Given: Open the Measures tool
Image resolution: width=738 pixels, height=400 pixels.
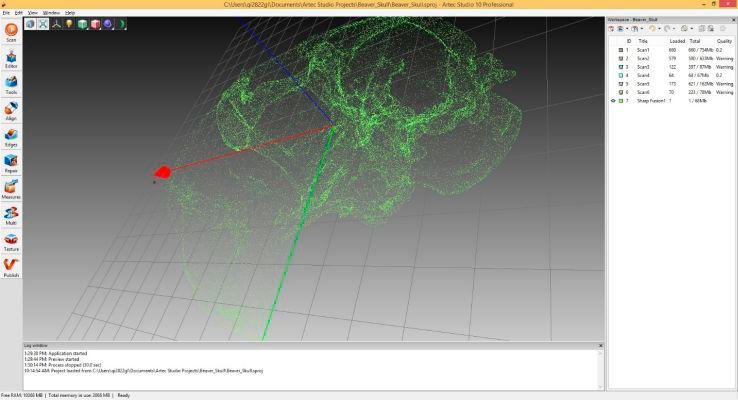Looking at the screenshot, I should pyautogui.click(x=11, y=189).
